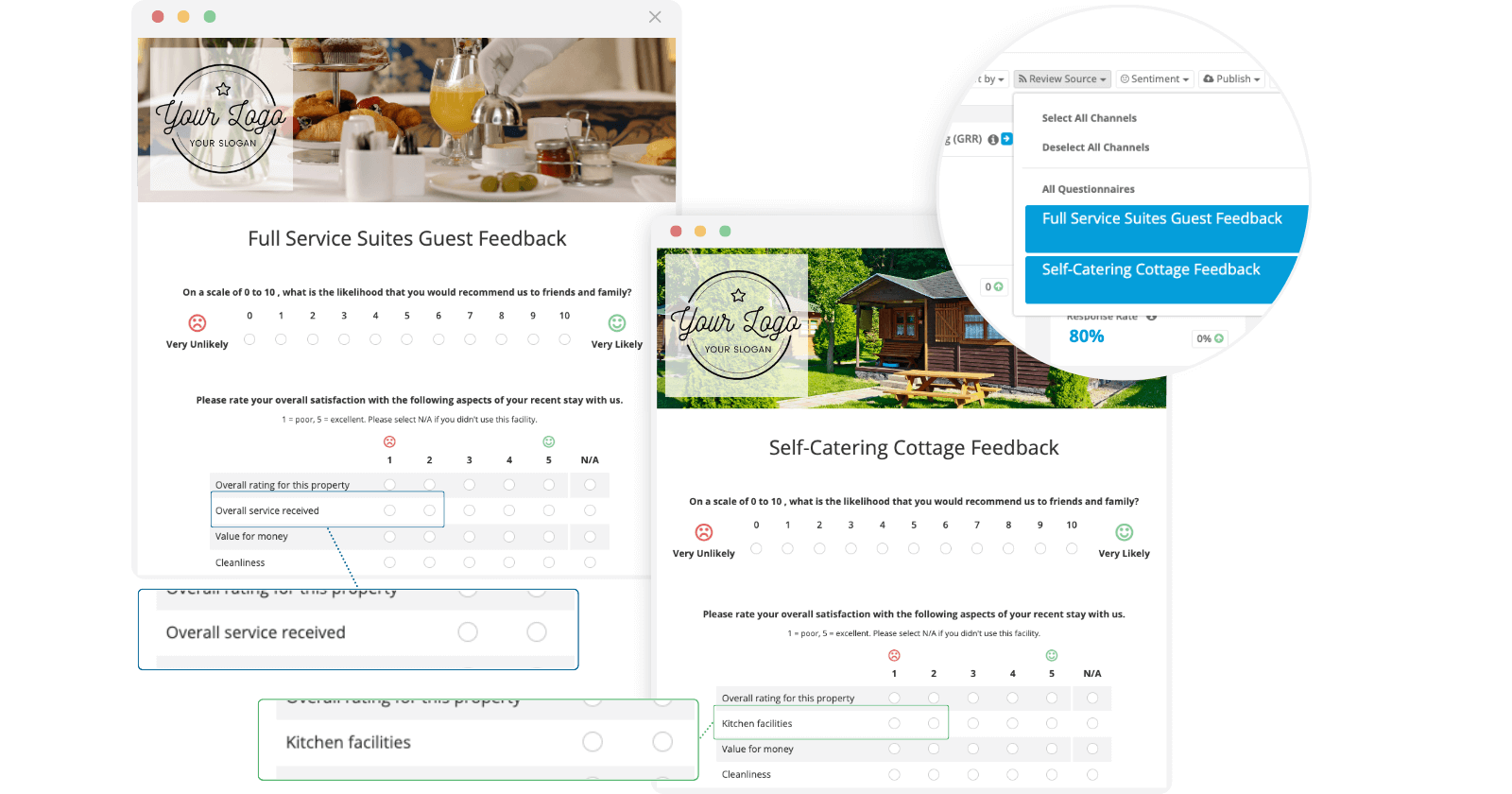Click the red frown above column 1 in Full Service ratings

point(389,441)
